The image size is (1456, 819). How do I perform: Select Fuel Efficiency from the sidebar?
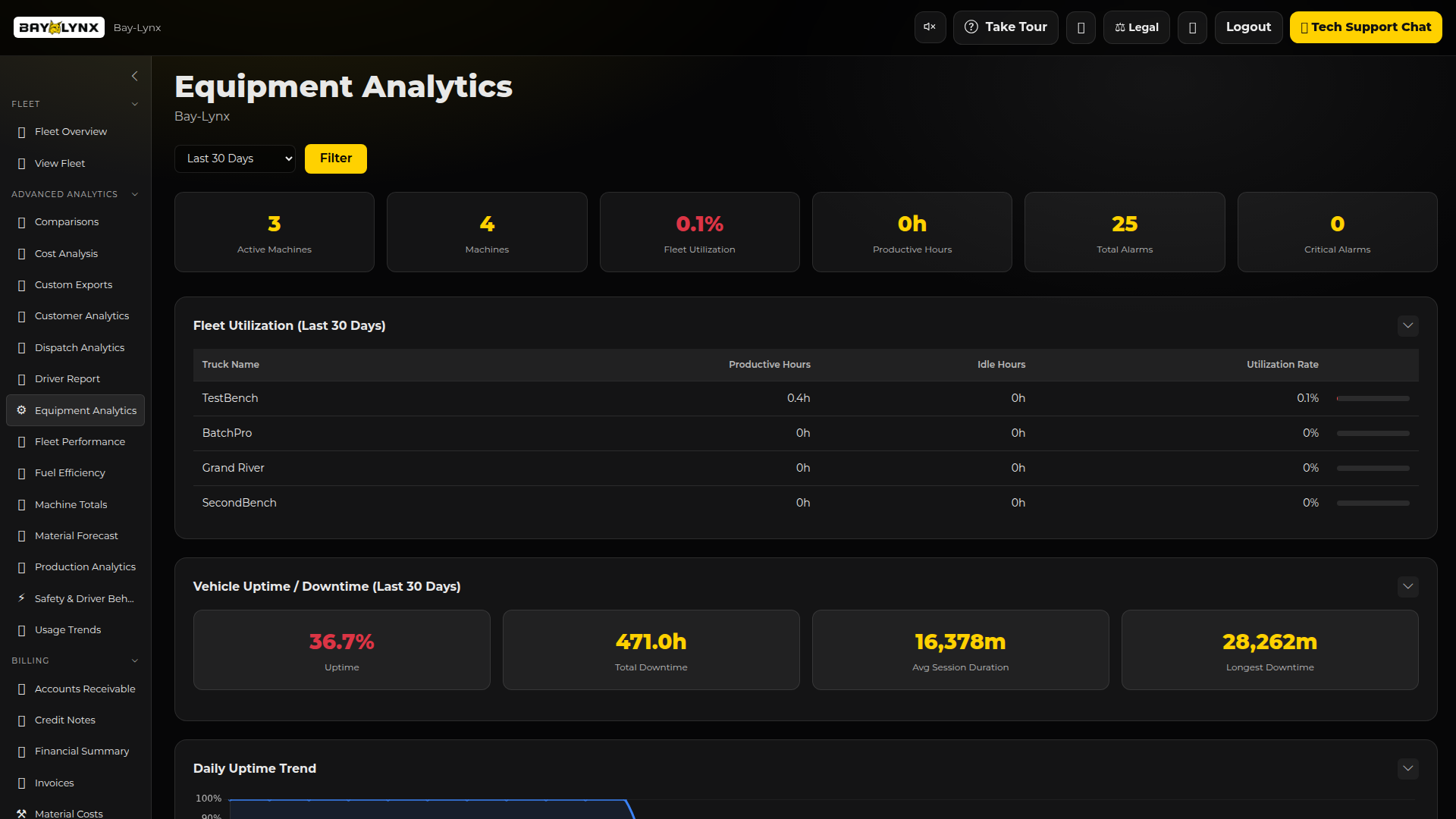(x=70, y=472)
